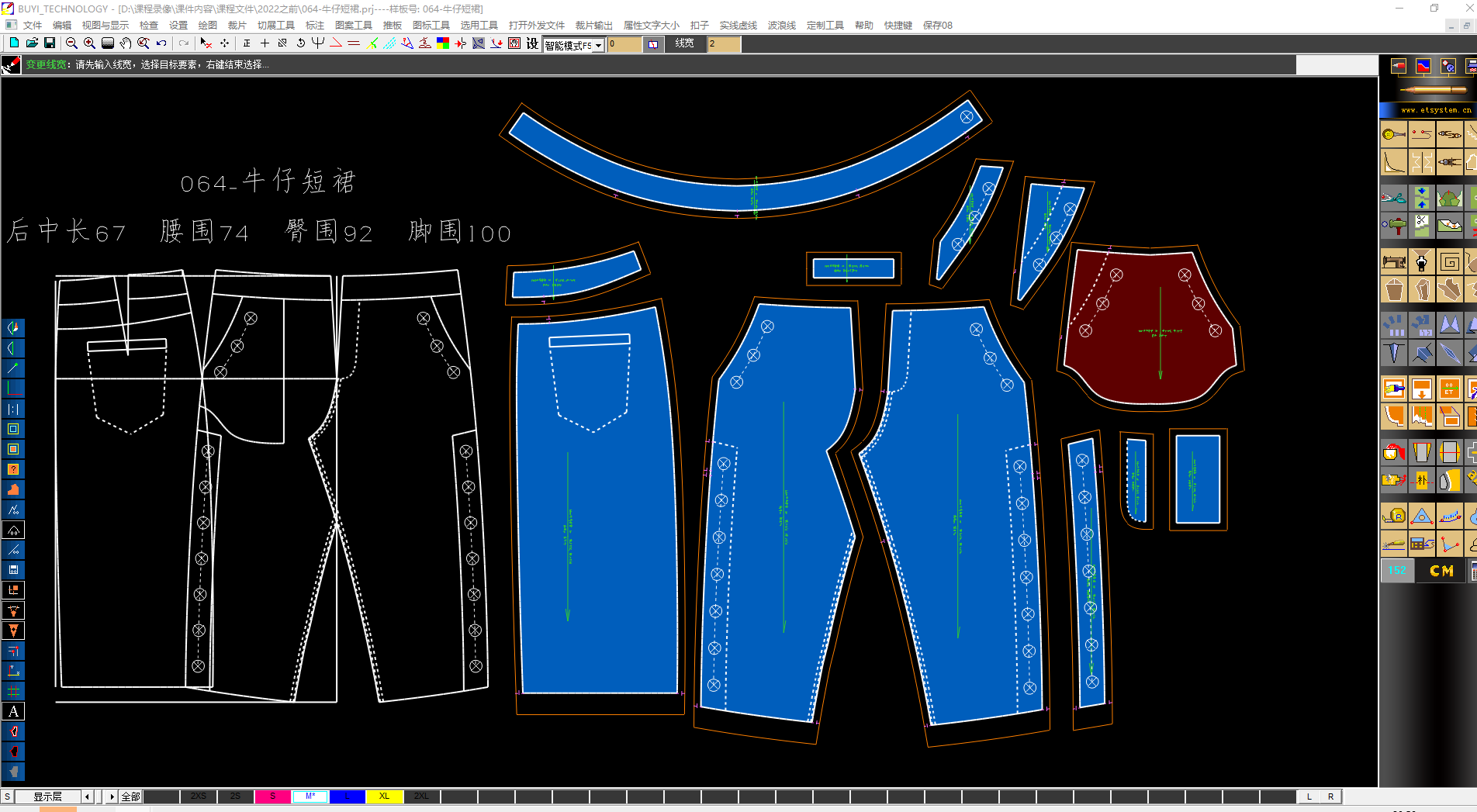1477x812 pixels.
Task: Open the 裁片输出 menu
Action: pyautogui.click(x=593, y=25)
